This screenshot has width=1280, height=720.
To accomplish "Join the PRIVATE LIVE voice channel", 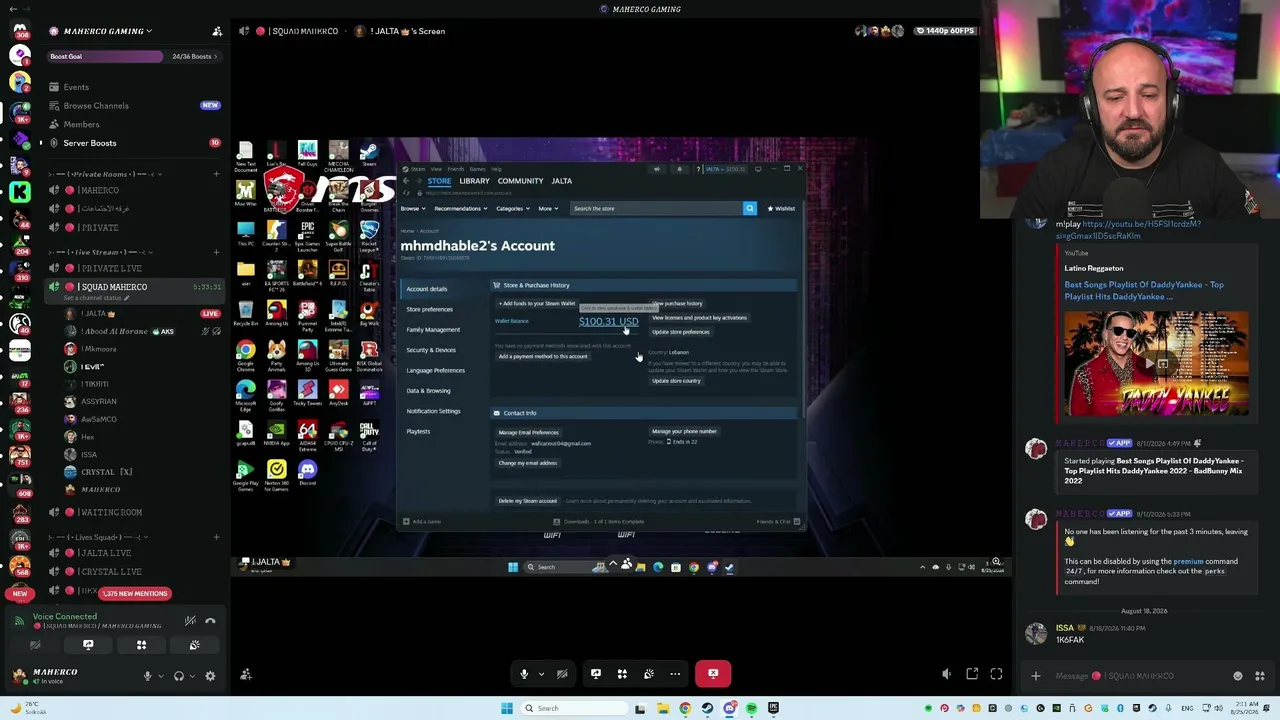I will point(110,269).
